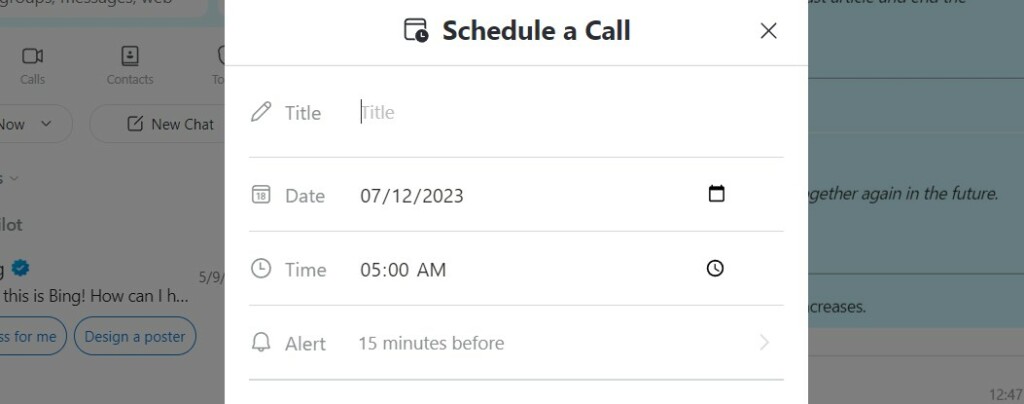Click the 07/12/2023 date value
The width and height of the screenshot is (1024, 404).
click(x=412, y=195)
